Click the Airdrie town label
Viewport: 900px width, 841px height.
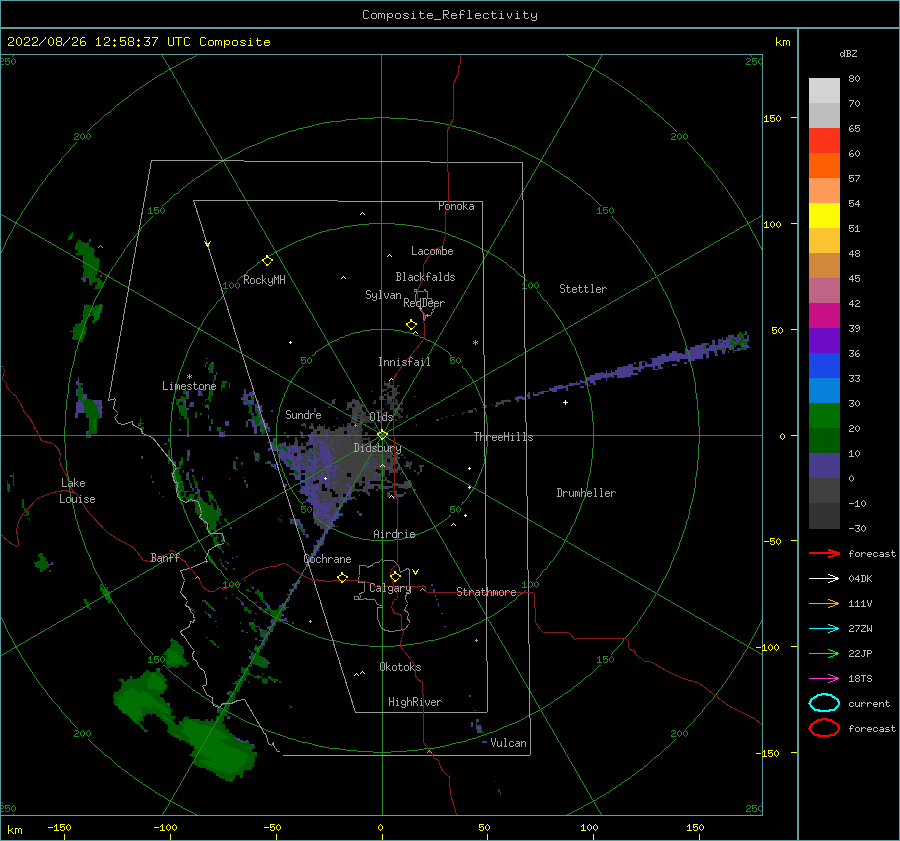[394, 534]
